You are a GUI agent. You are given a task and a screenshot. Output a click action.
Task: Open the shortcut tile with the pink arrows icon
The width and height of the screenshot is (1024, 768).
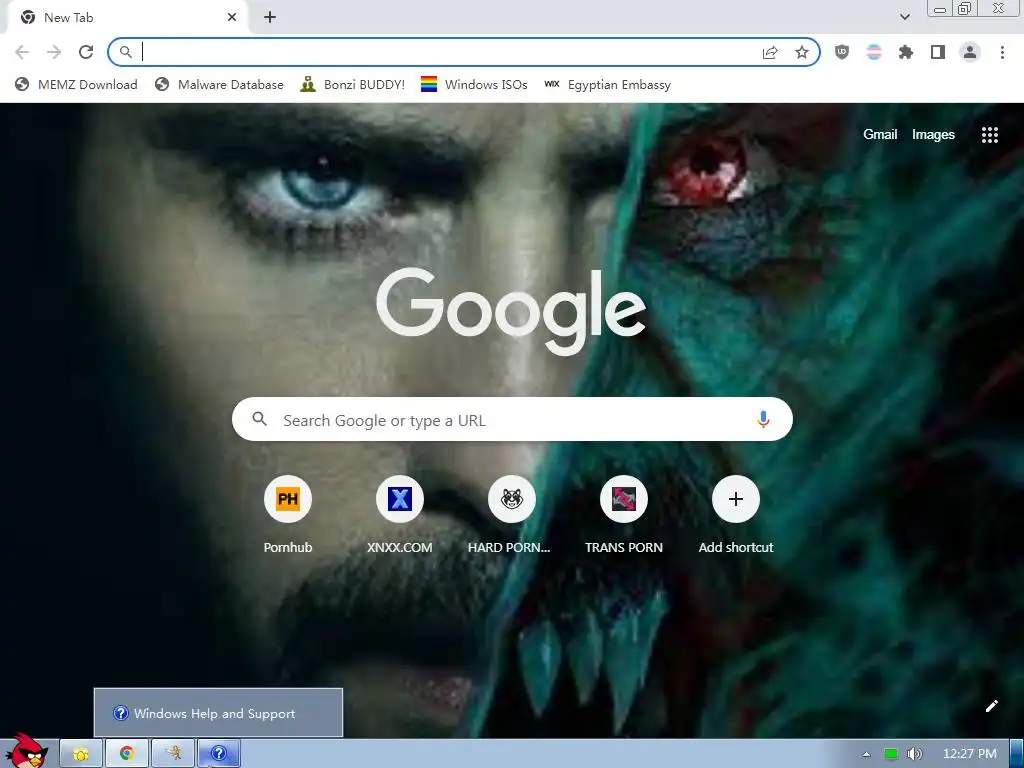pyautogui.click(x=624, y=499)
